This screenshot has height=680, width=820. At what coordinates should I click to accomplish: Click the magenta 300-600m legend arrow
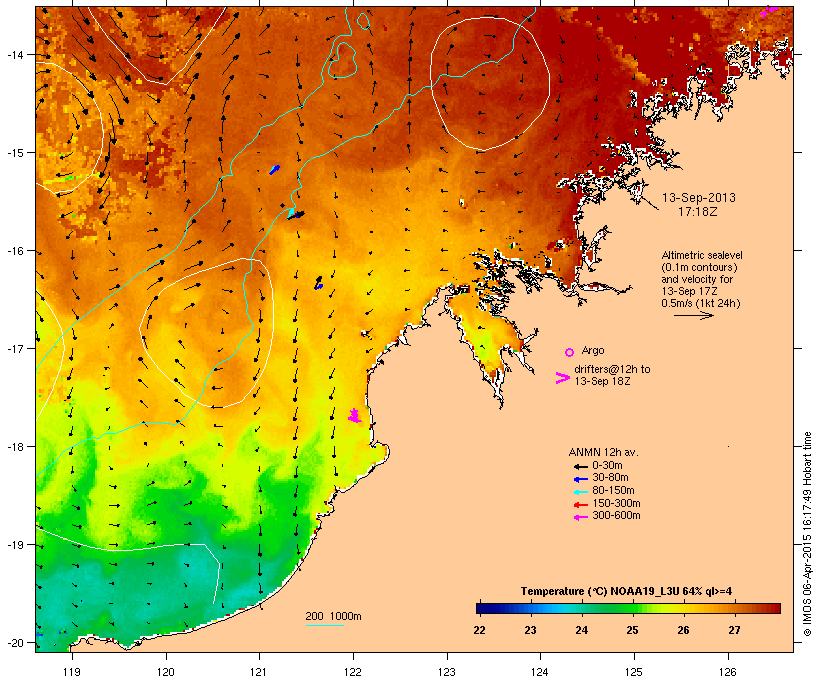(580, 517)
